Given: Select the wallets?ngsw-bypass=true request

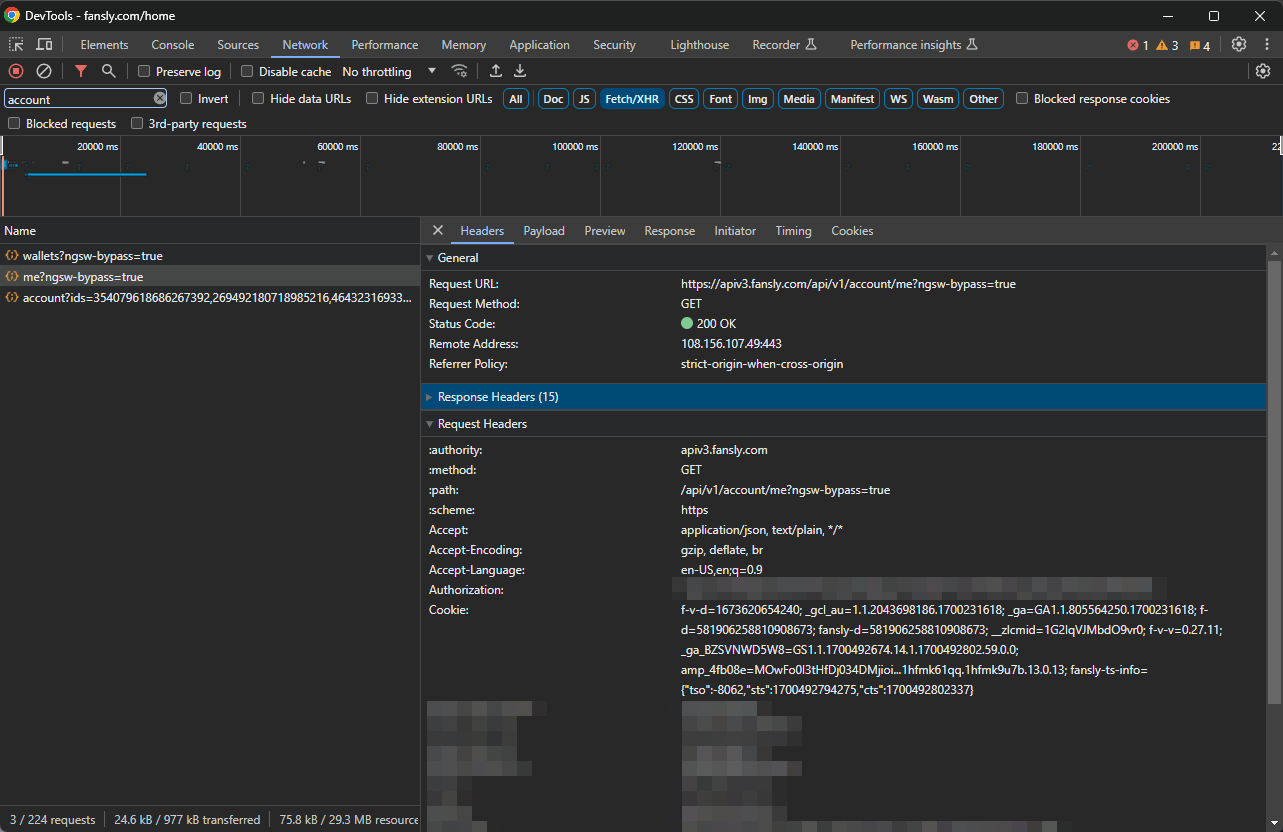Looking at the screenshot, I should (x=92, y=257).
